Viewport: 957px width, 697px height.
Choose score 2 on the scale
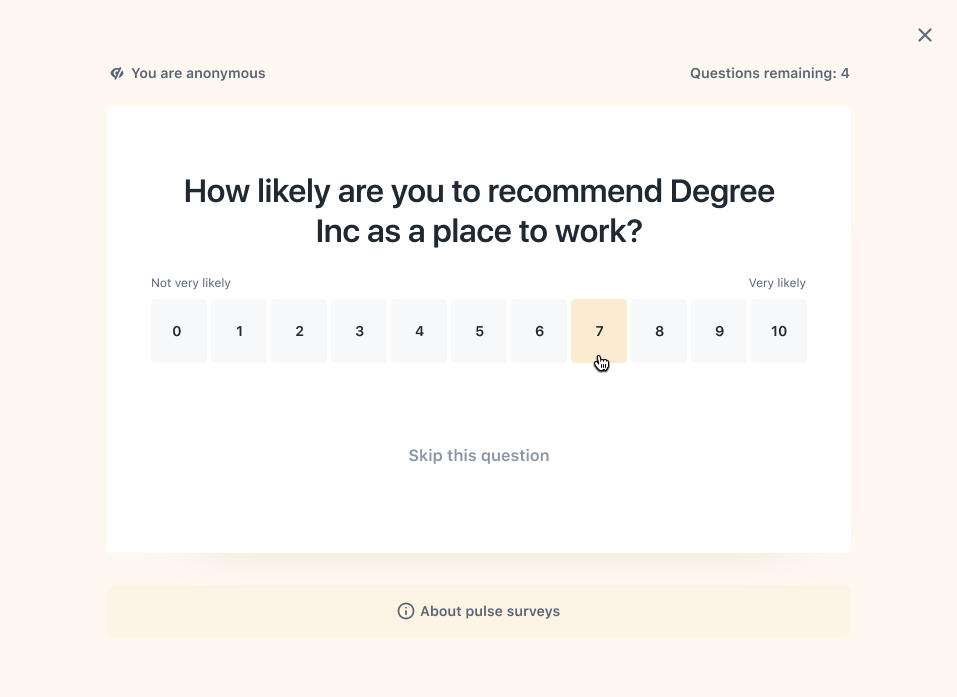(x=298, y=331)
